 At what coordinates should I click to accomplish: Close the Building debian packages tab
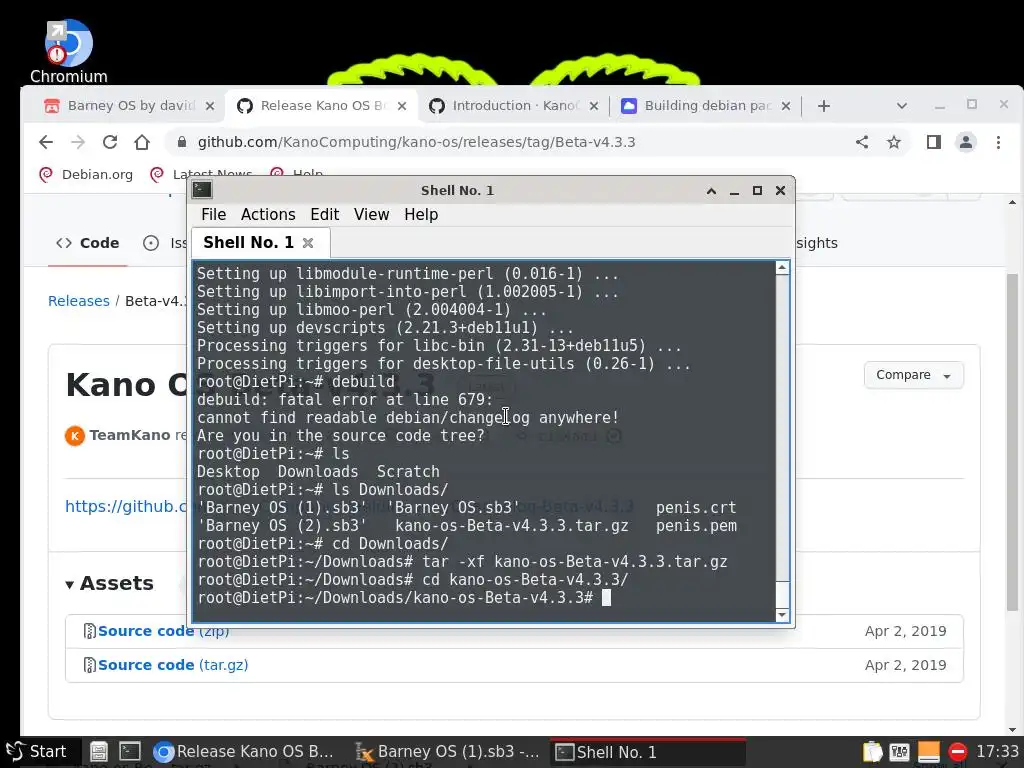[786, 106]
